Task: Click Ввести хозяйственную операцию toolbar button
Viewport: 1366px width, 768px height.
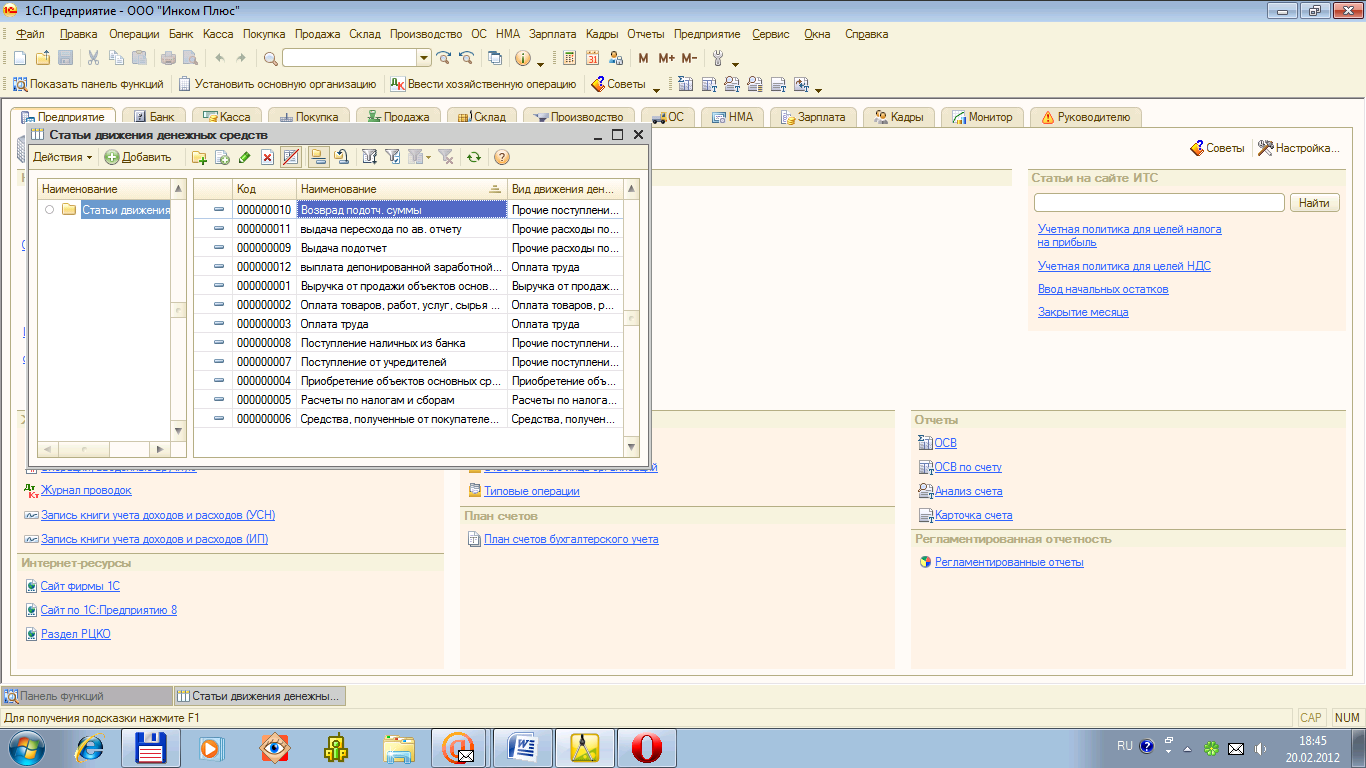Action: point(483,84)
